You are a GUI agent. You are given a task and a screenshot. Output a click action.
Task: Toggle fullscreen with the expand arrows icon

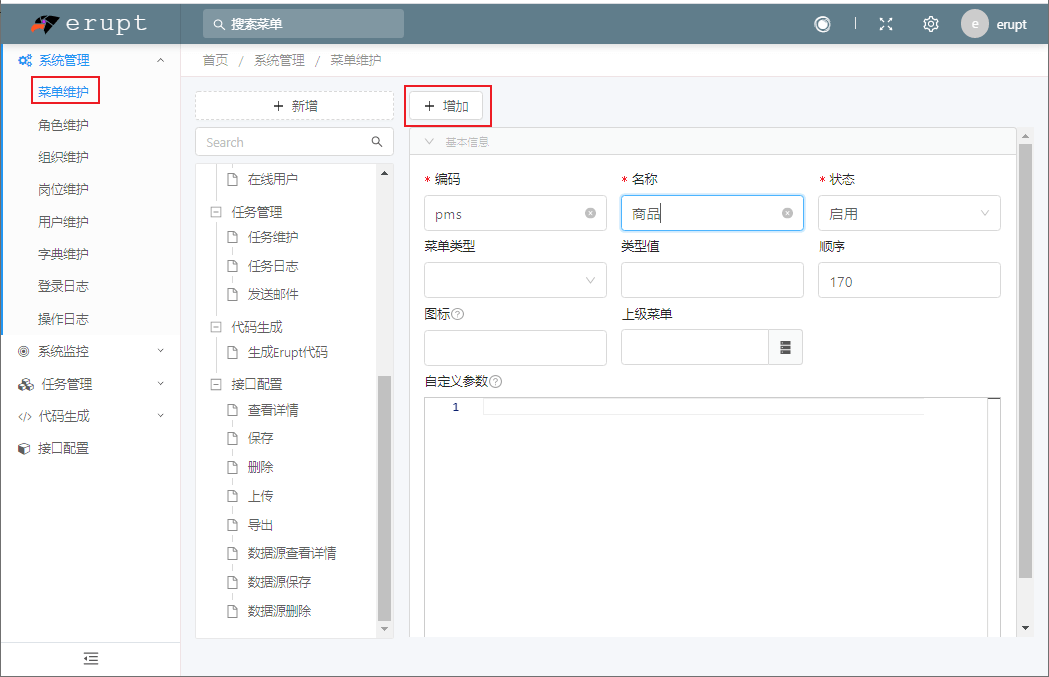tap(886, 24)
